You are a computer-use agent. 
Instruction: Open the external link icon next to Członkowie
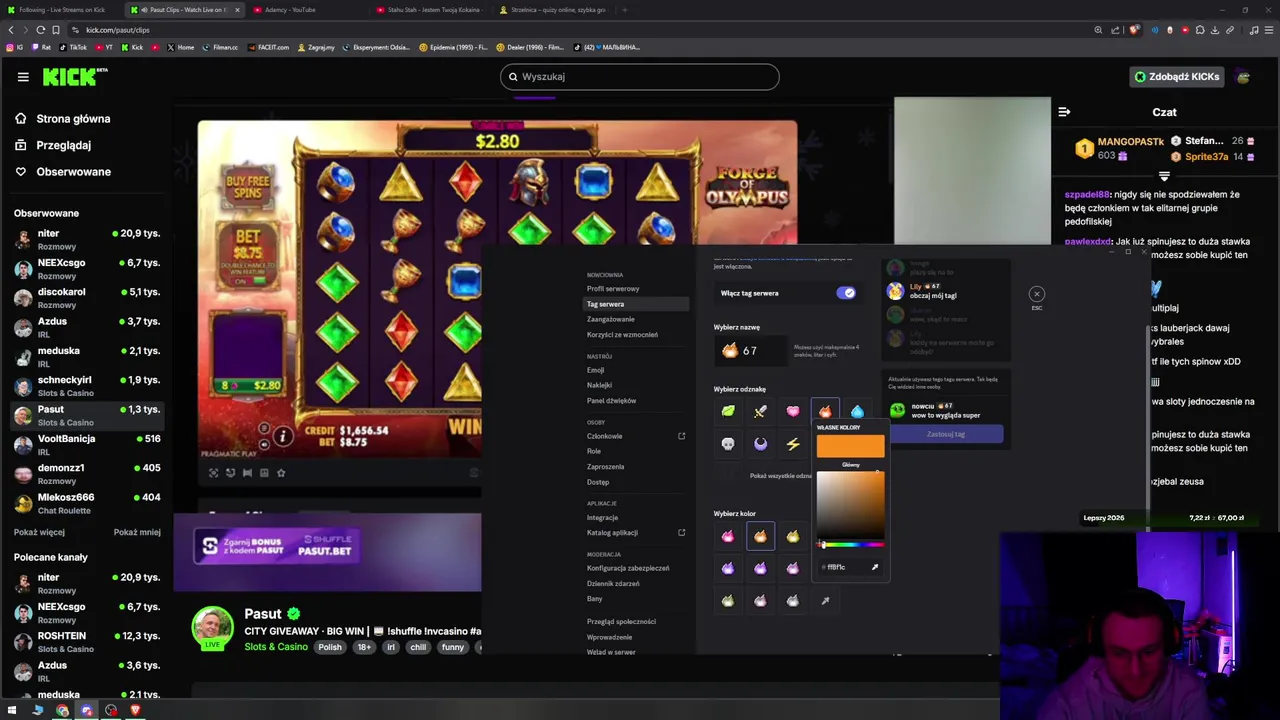pyautogui.click(x=682, y=436)
